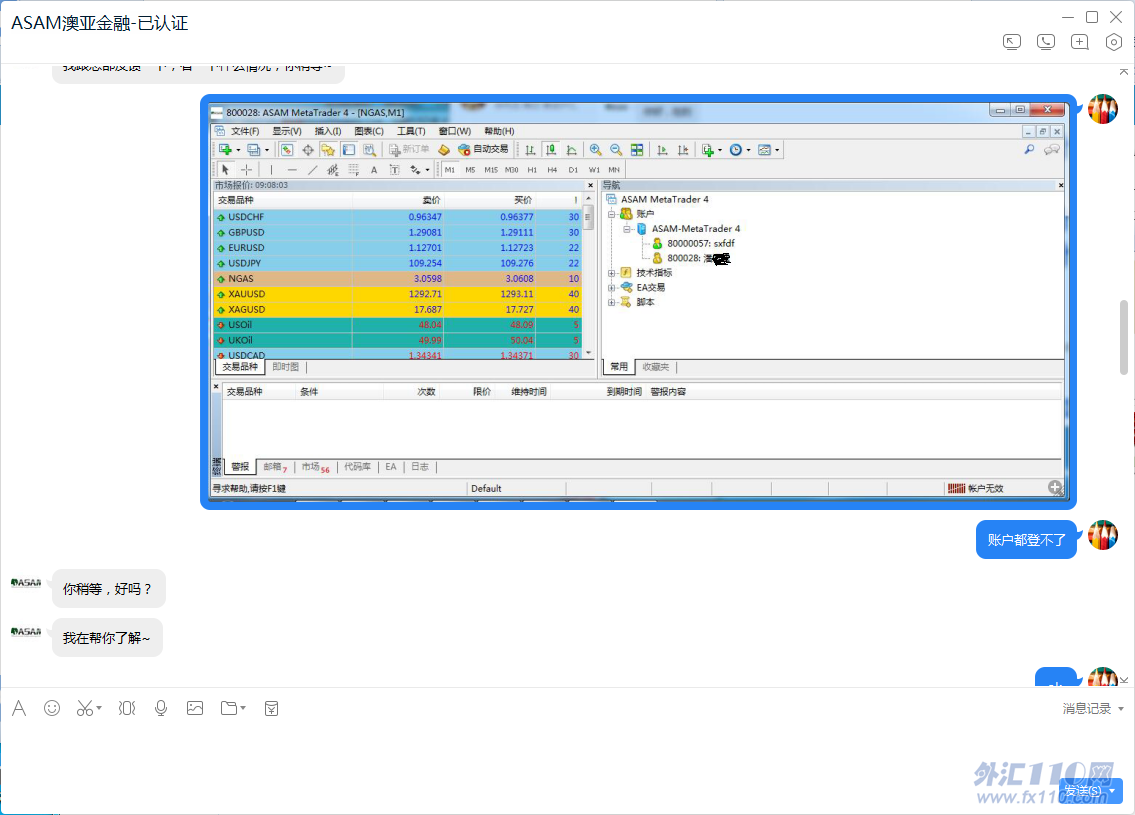Screen dimensions: 1135x815
Task: Open send options dropdown arrow
Action: click(x=1113, y=790)
